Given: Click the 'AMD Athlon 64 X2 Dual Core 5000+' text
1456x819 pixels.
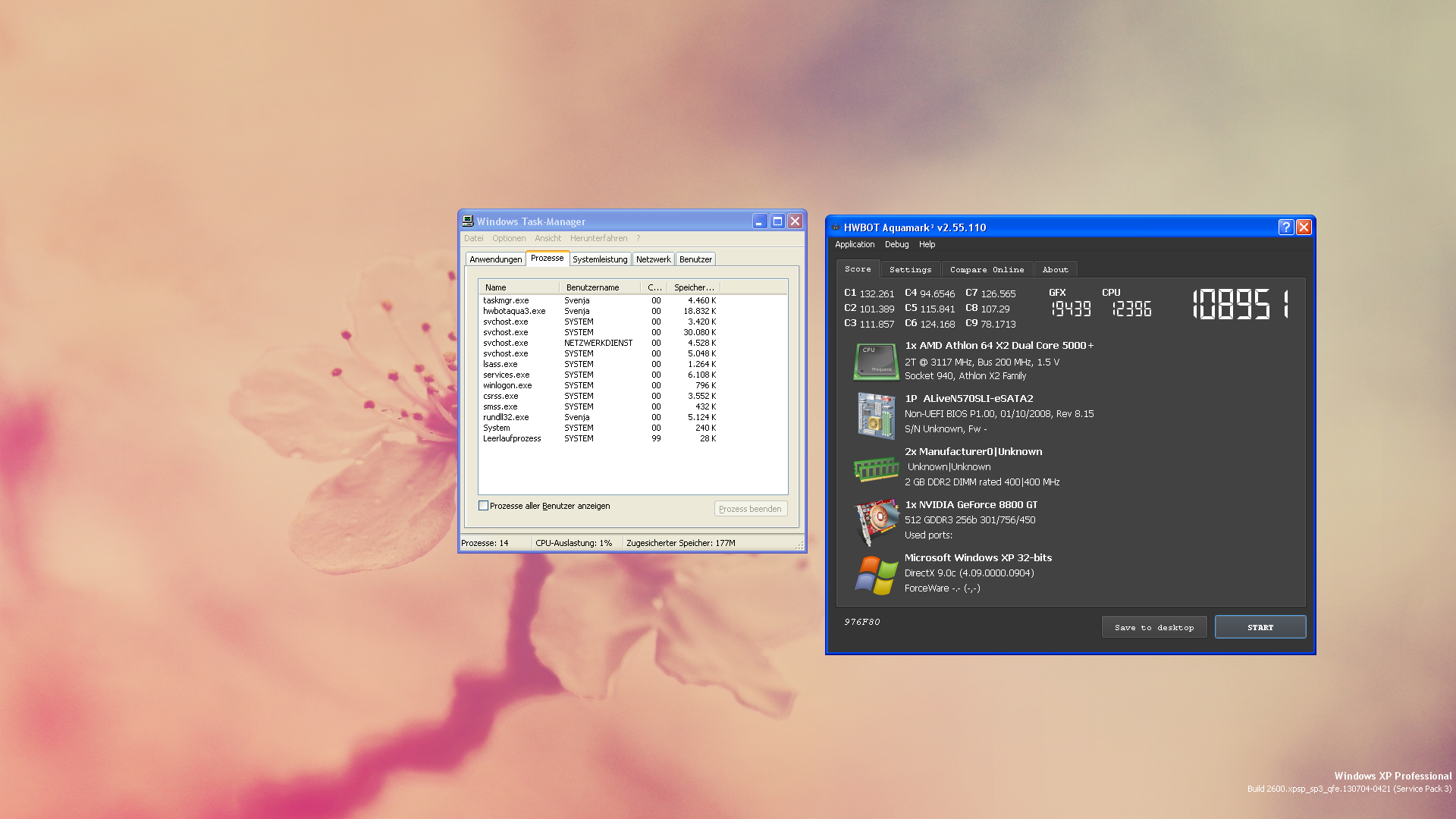Looking at the screenshot, I should pyautogui.click(x=999, y=346).
